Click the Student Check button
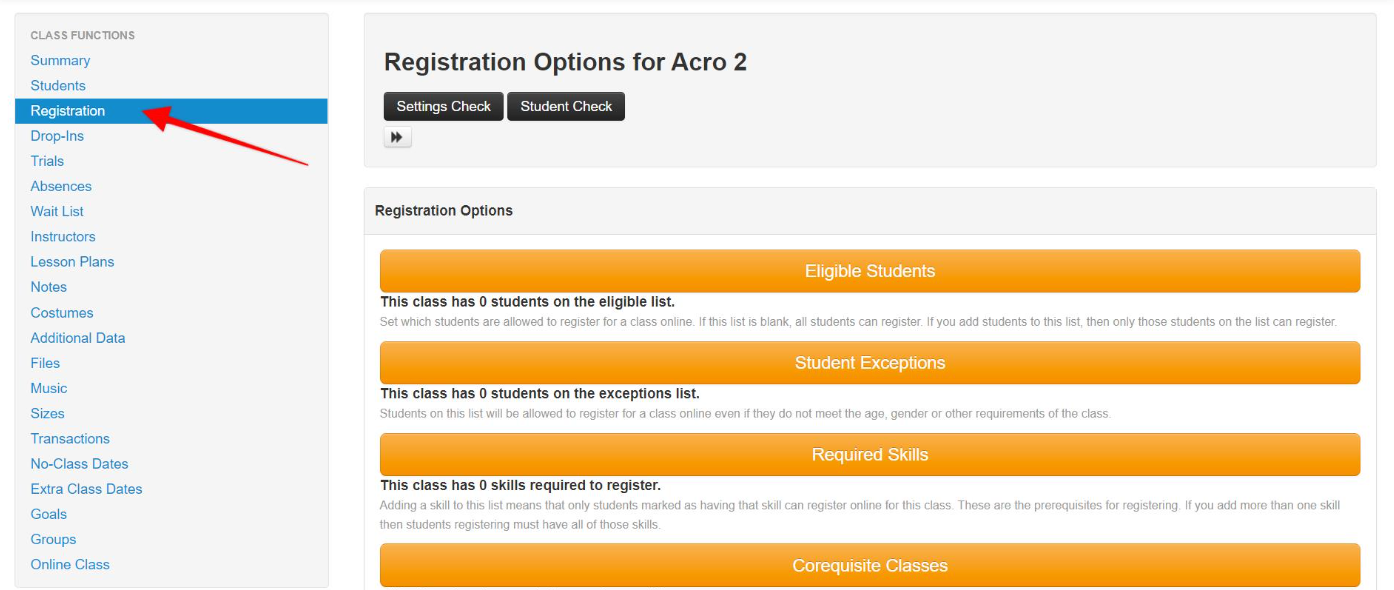The width and height of the screenshot is (1394, 590). click(566, 106)
